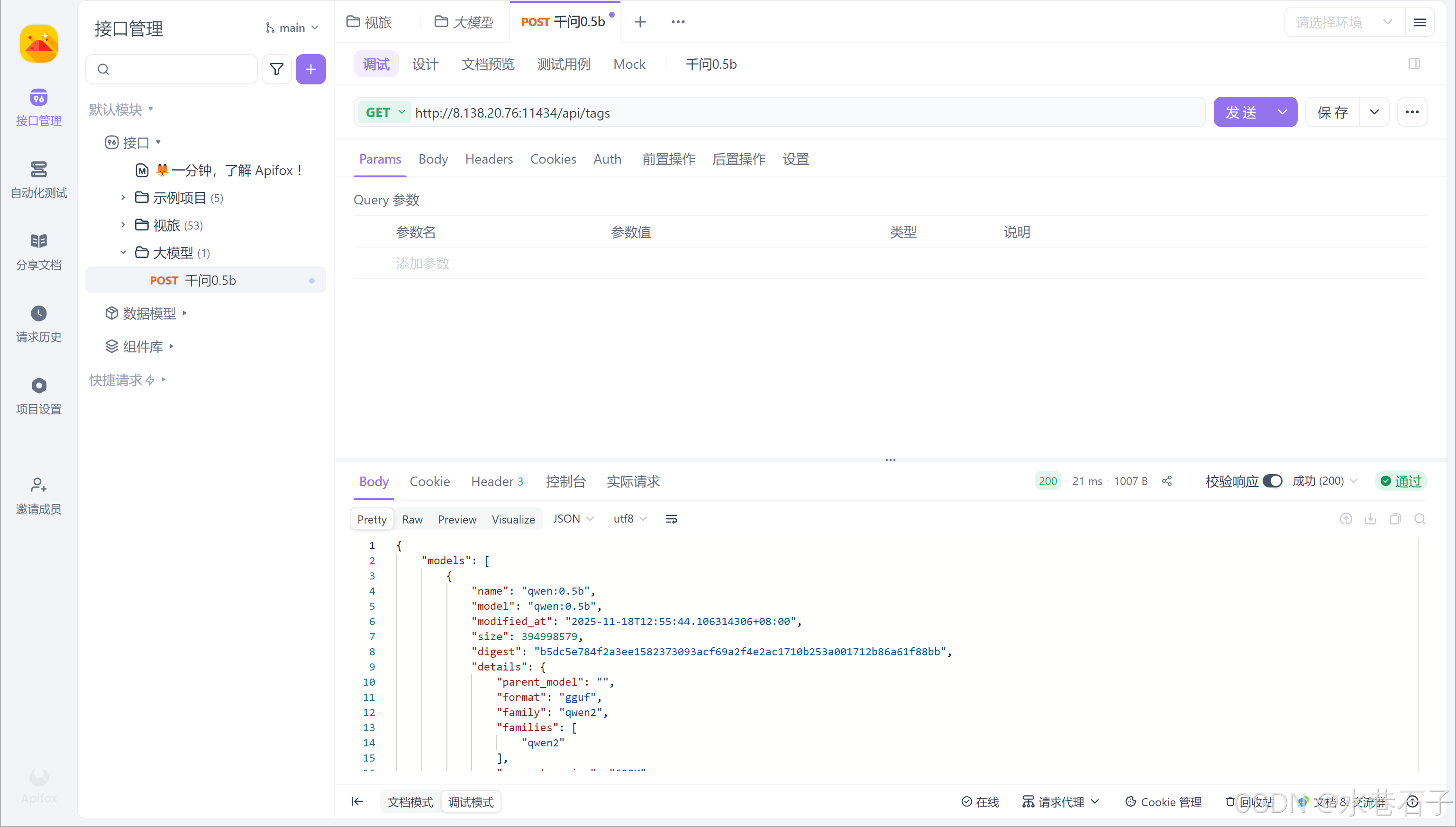Collapse the left panel with arrow icon

click(x=357, y=801)
